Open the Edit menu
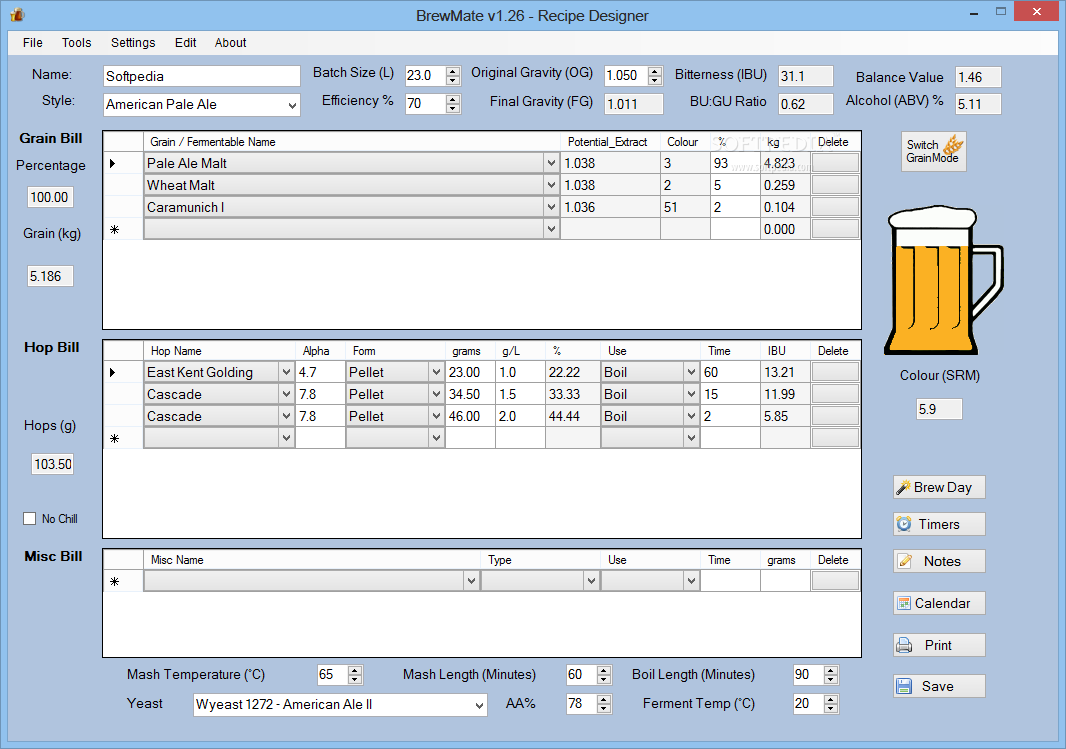This screenshot has width=1066, height=749. tap(186, 43)
